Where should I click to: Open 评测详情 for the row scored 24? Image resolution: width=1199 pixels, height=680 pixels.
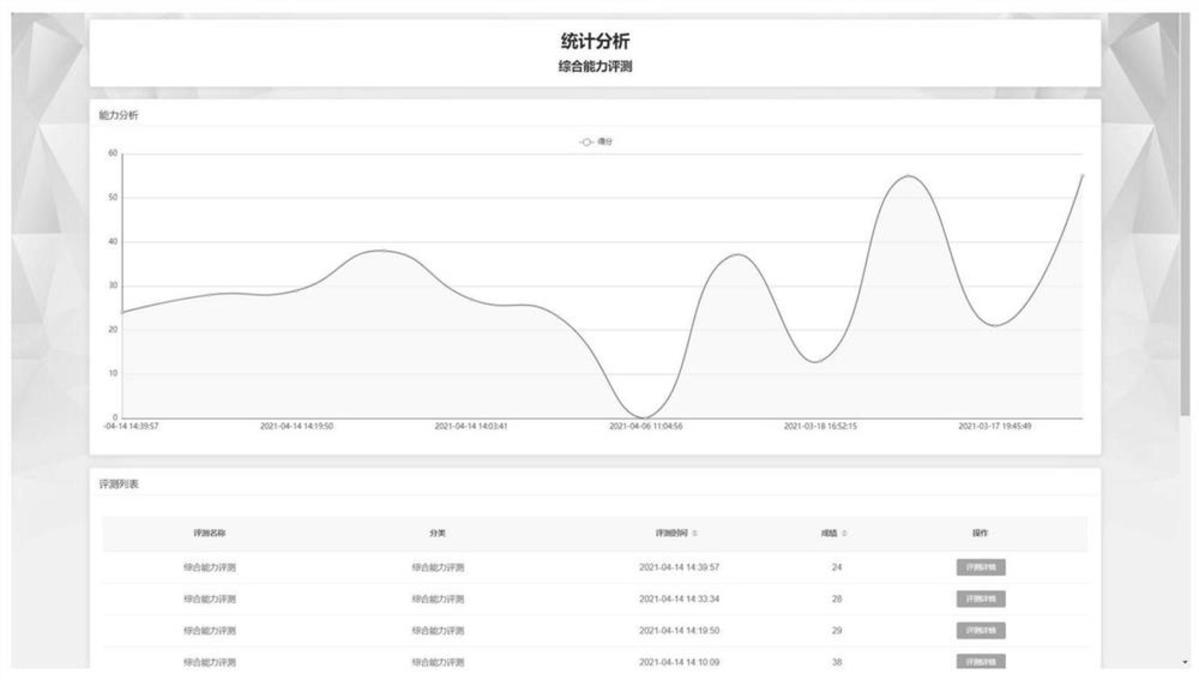pos(980,567)
